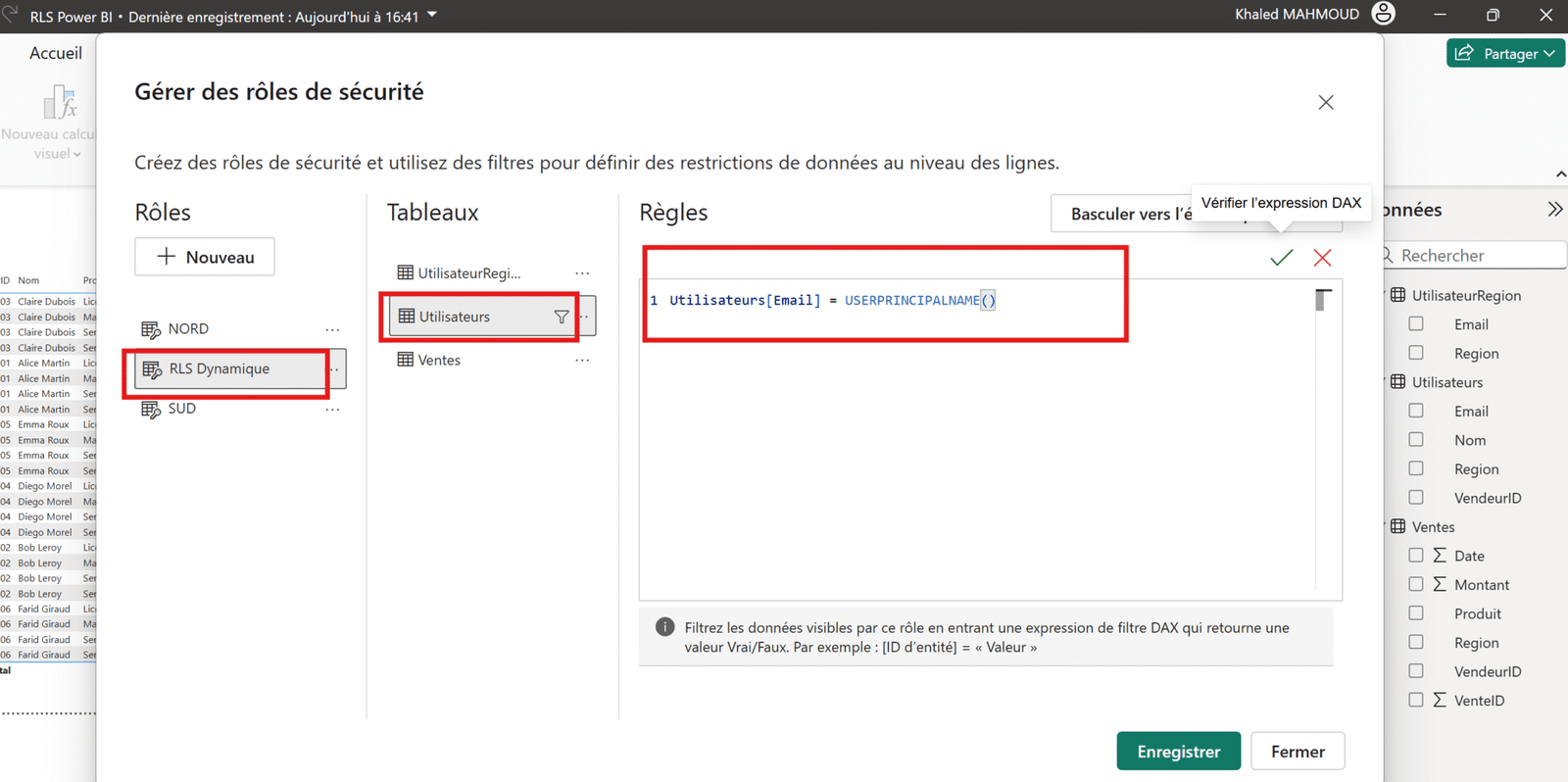The height and width of the screenshot is (782, 1568).
Task: Click the Partager share arrow icon
Action: click(x=1464, y=53)
